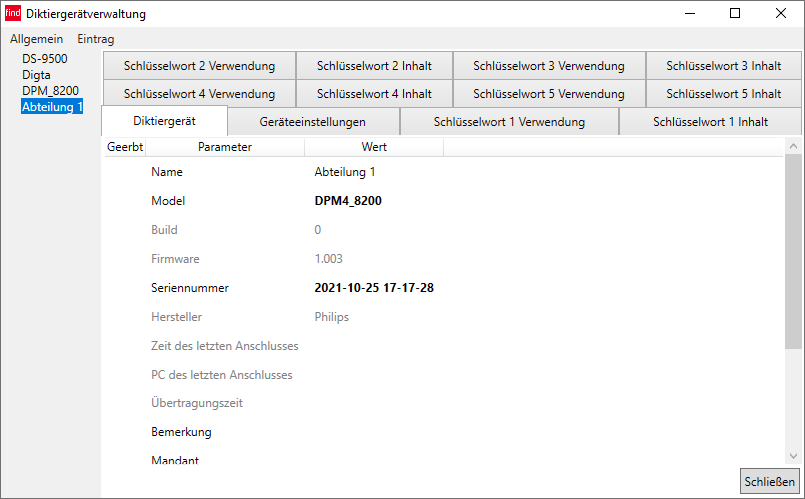Screen dimensions: 805x499
Task: Click the Firmware value 1.003
Action: [x=329, y=259]
